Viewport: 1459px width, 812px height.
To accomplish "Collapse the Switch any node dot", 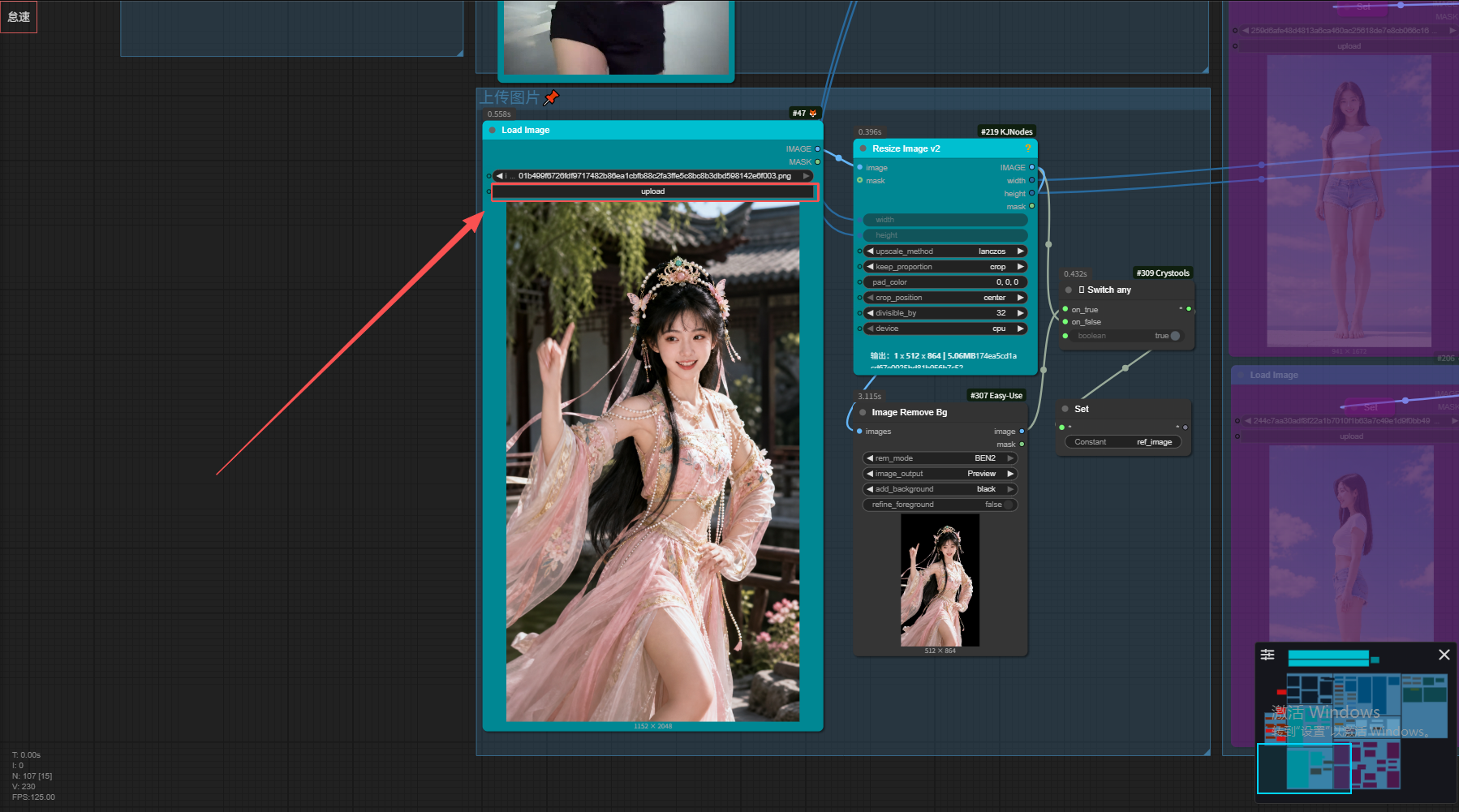I will [1069, 290].
